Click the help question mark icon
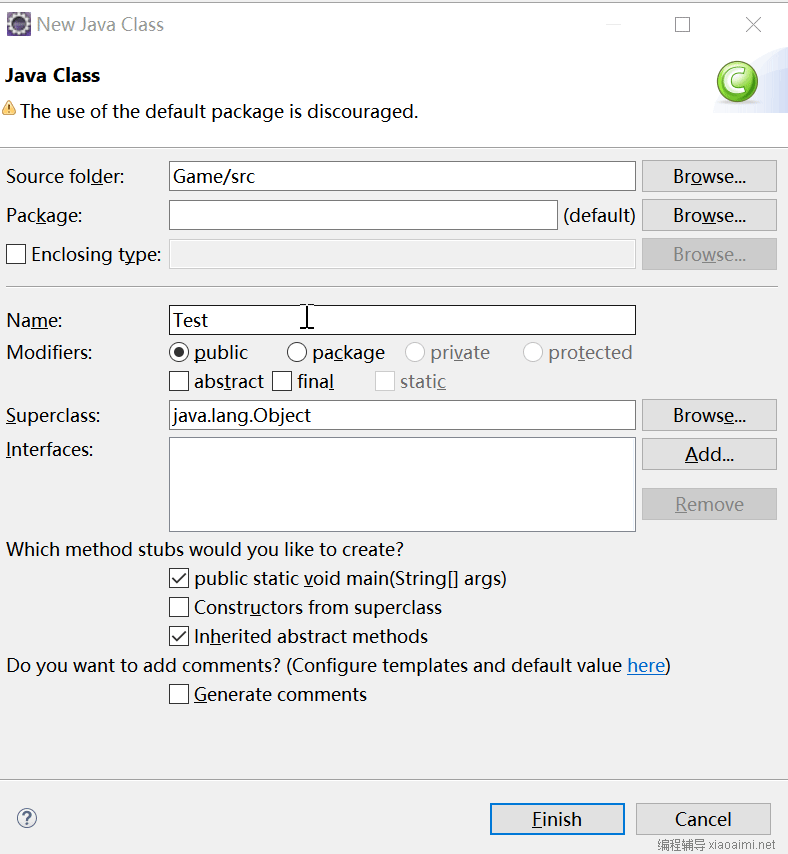The height and width of the screenshot is (854, 788). pyautogui.click(x=27, y=818)
